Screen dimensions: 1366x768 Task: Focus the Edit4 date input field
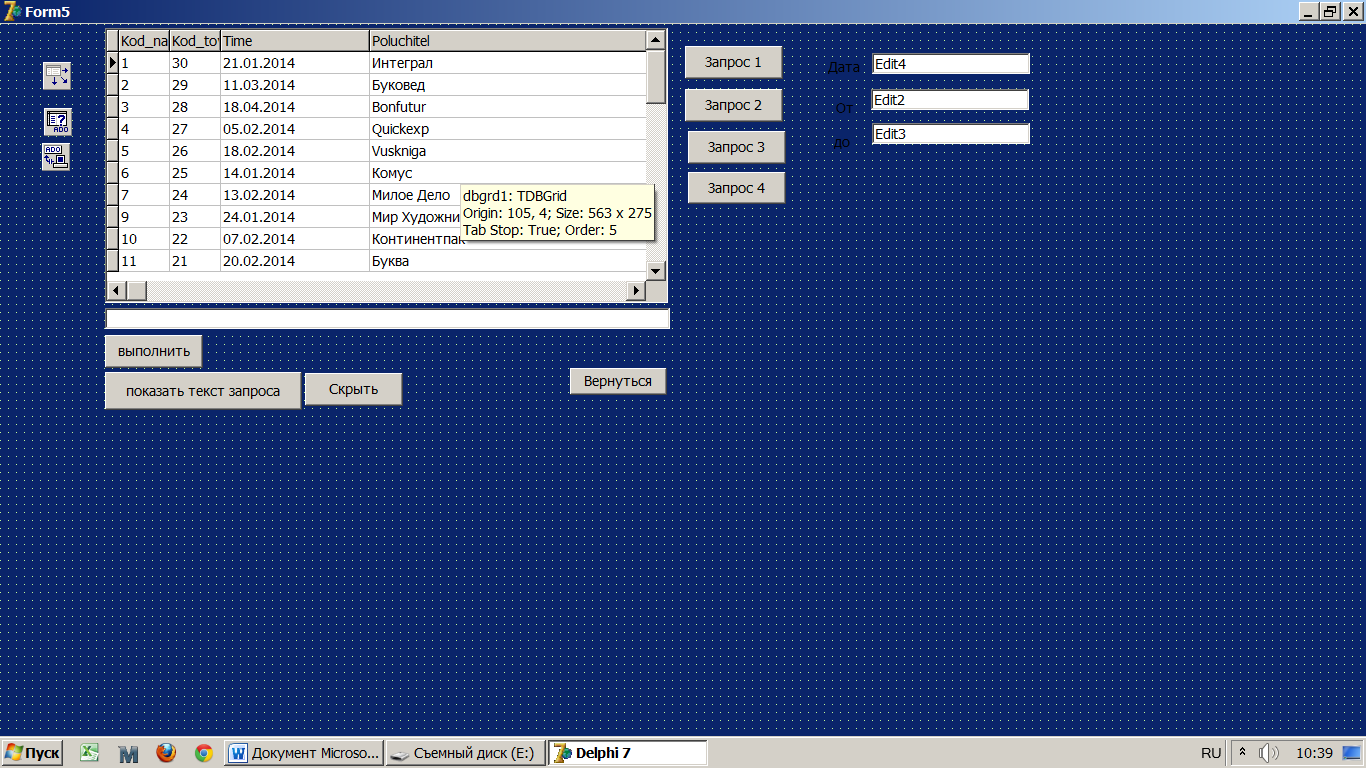(x=951, y=64)
